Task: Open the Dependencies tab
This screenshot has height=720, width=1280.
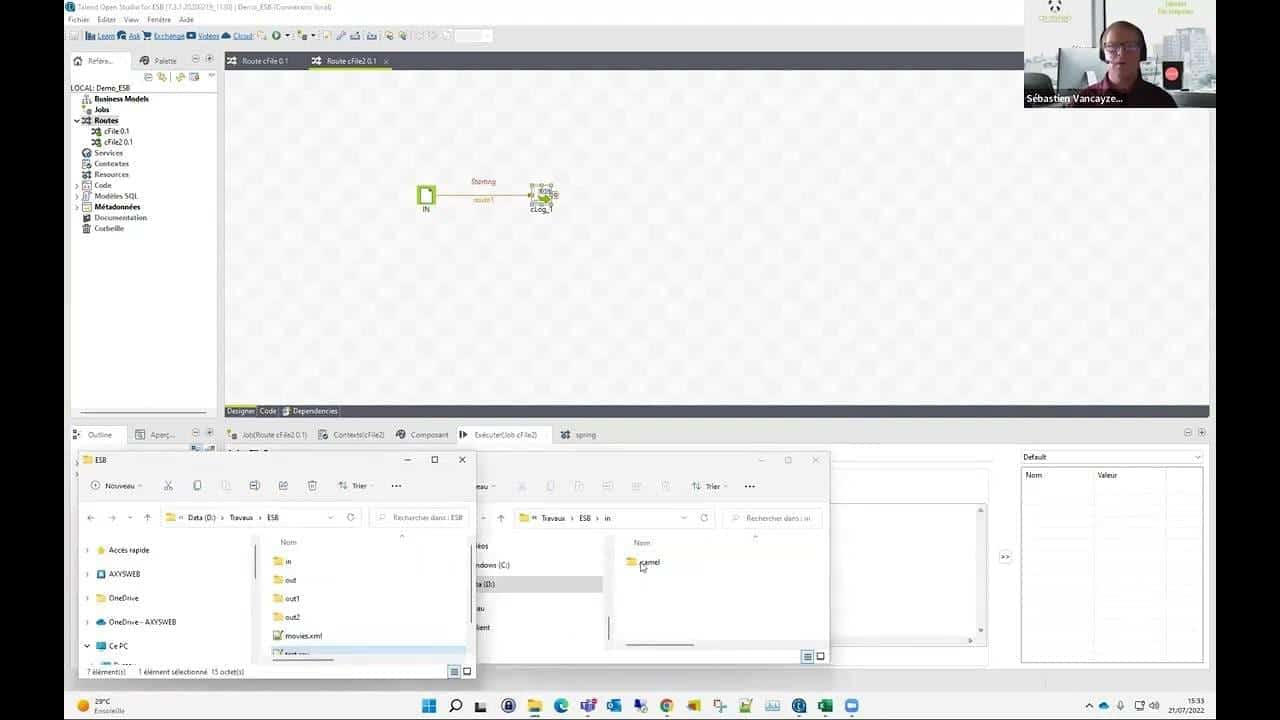Action: 310,411
